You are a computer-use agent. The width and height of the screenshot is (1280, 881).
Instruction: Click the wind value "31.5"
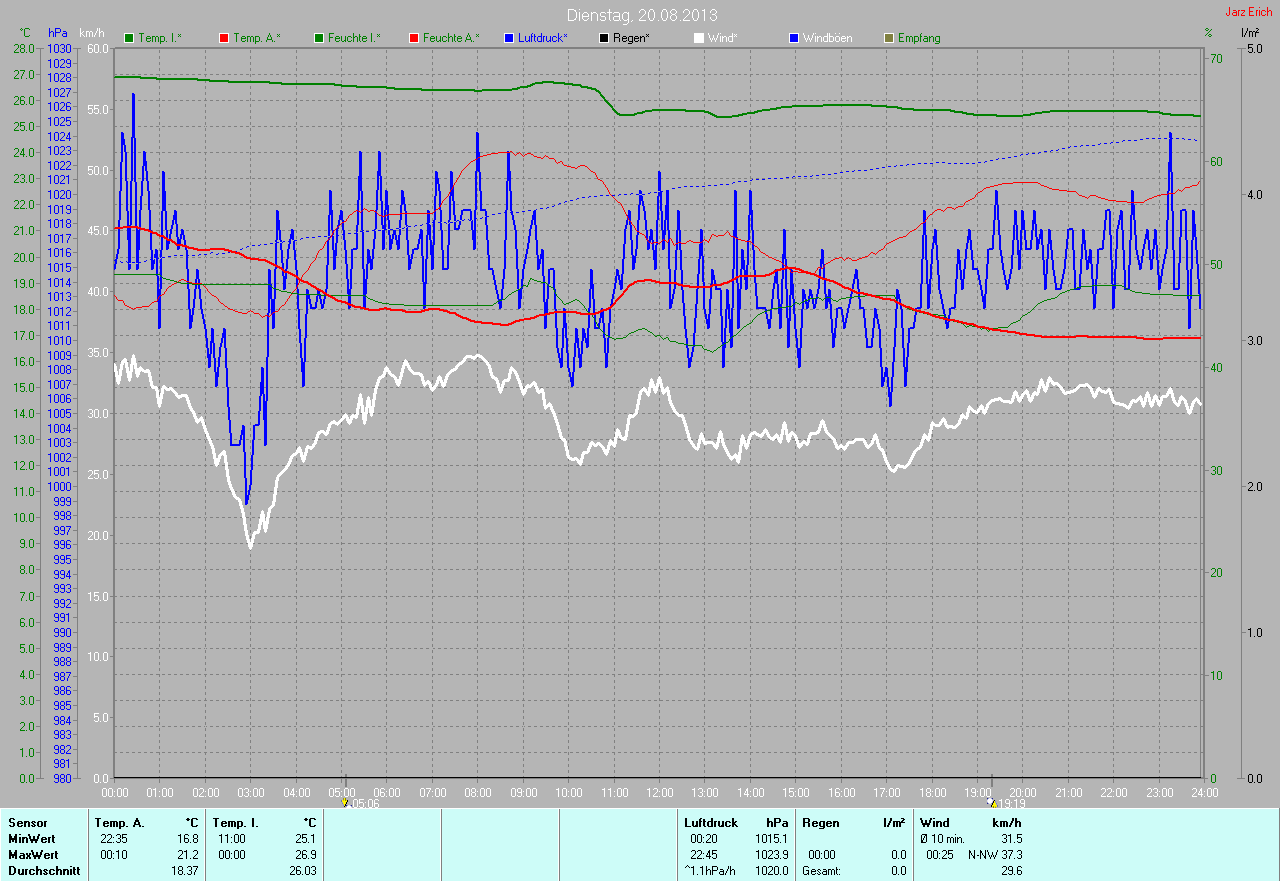tap(1011, 839)
